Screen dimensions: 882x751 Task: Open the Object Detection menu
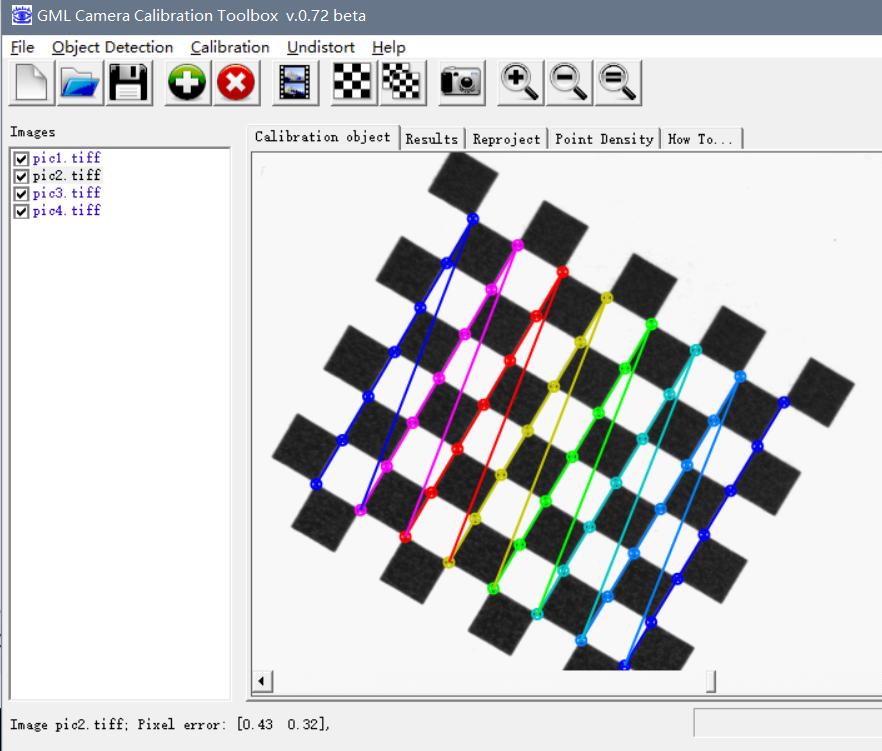click(x=112, y=47)
